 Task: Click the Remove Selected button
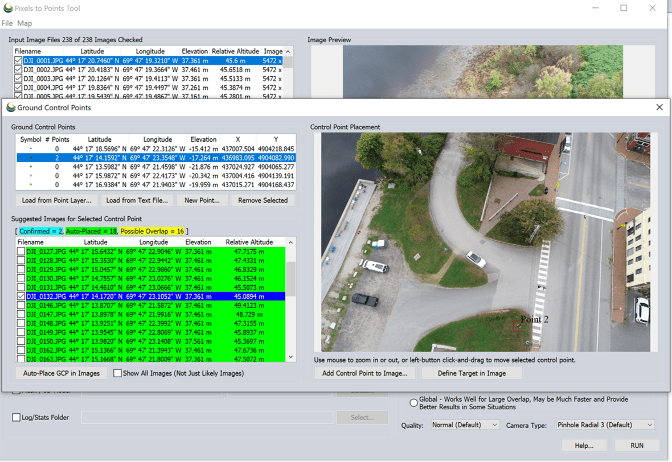click(x=263, y=200)
